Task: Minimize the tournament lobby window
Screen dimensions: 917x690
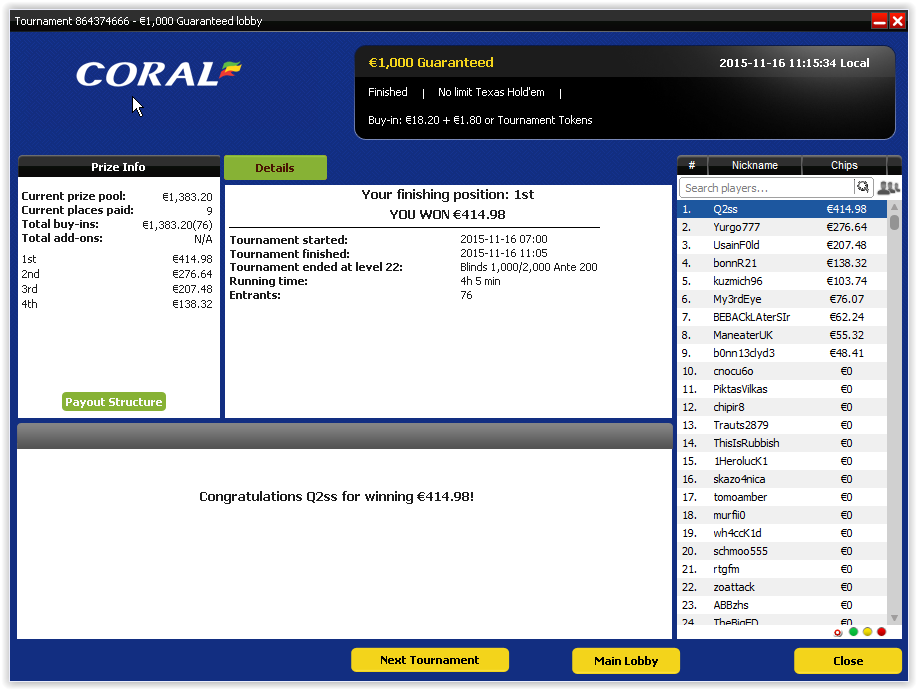Action: coord(879,21)
